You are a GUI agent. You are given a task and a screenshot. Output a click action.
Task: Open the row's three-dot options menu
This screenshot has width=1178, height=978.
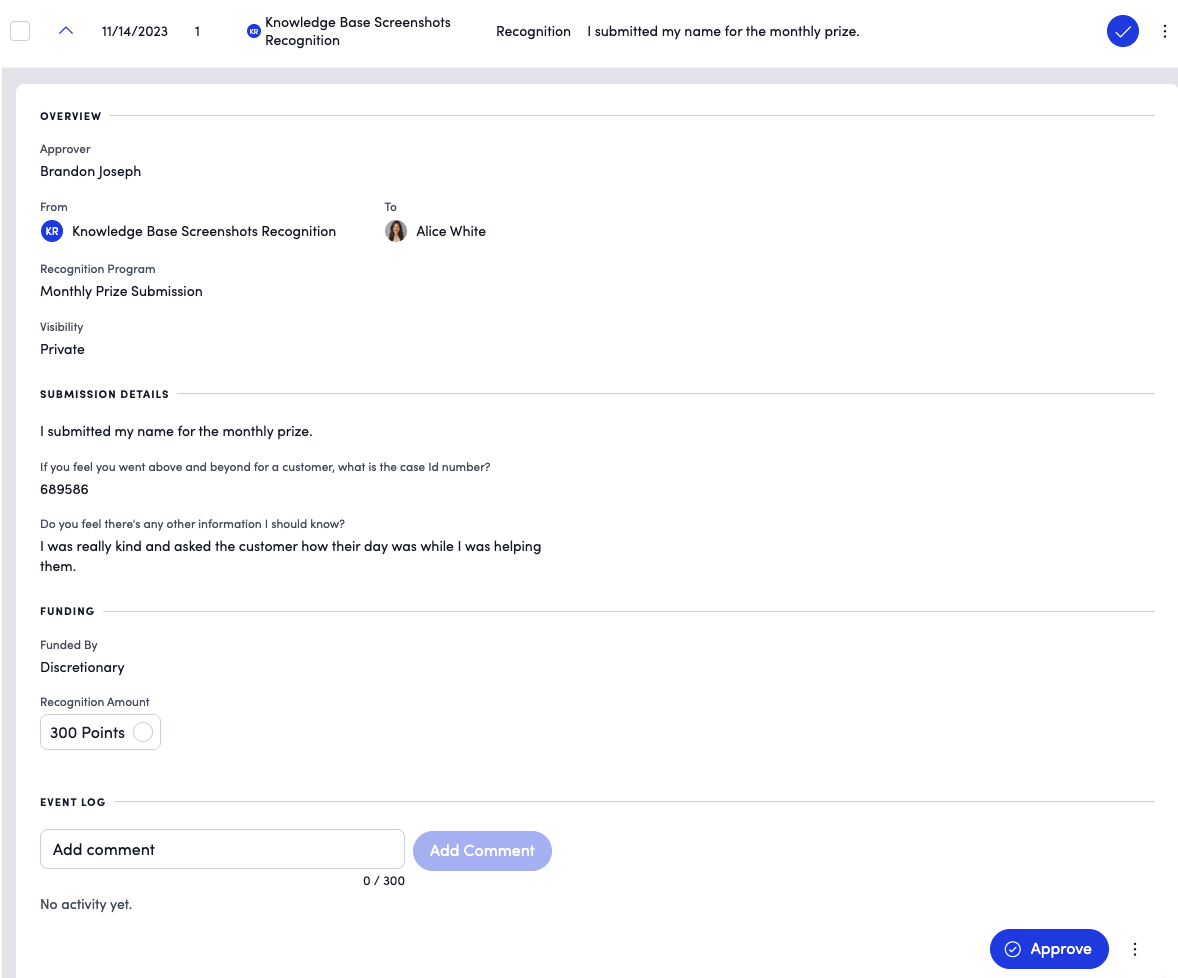(x=1164, y=31)
